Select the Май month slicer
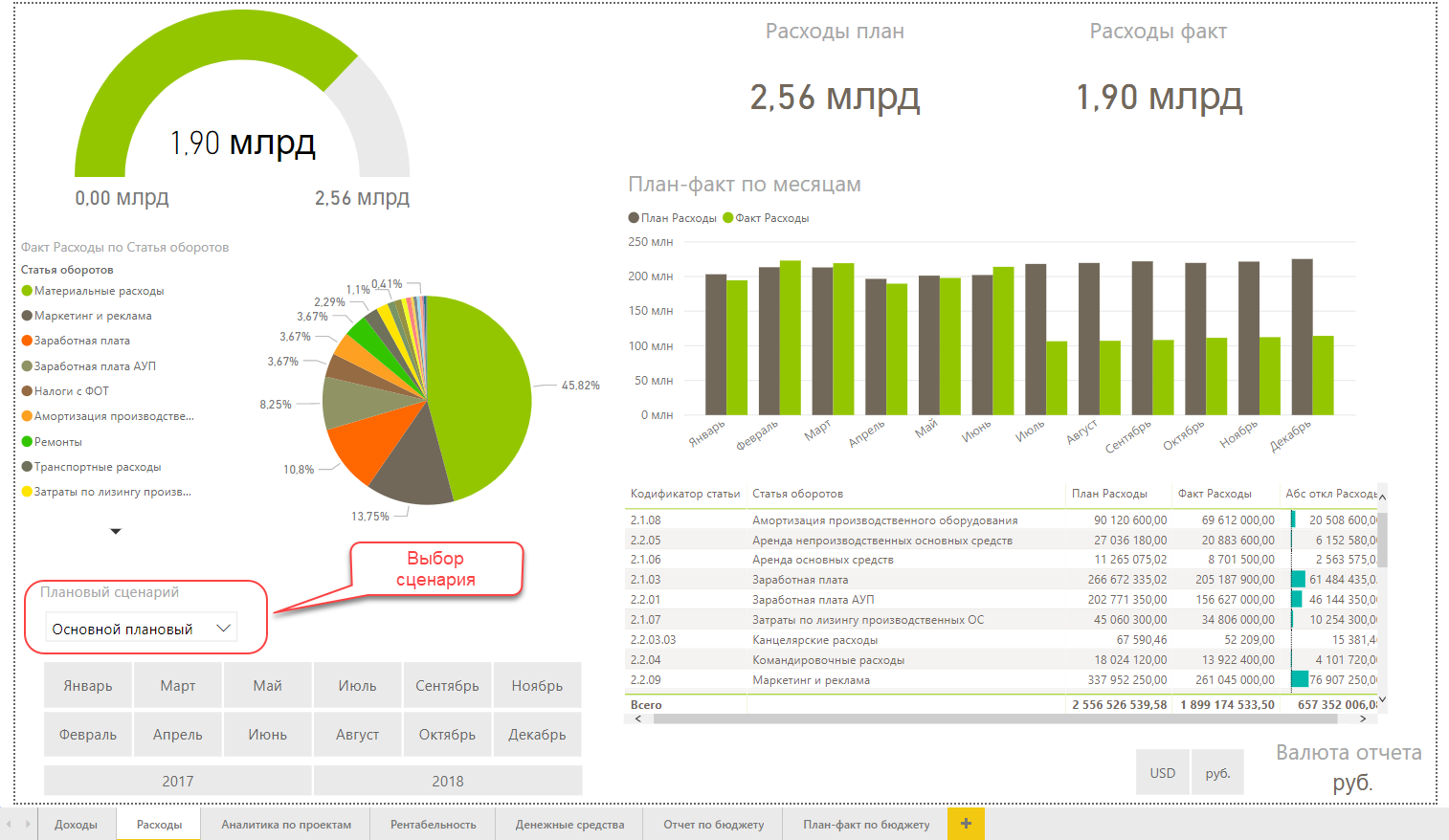 tap(268, 686)
